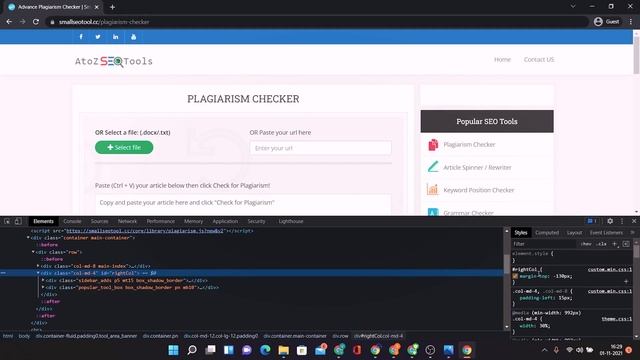
Task: Open the YouTube social icon in top bar
Action: (133, 37)
